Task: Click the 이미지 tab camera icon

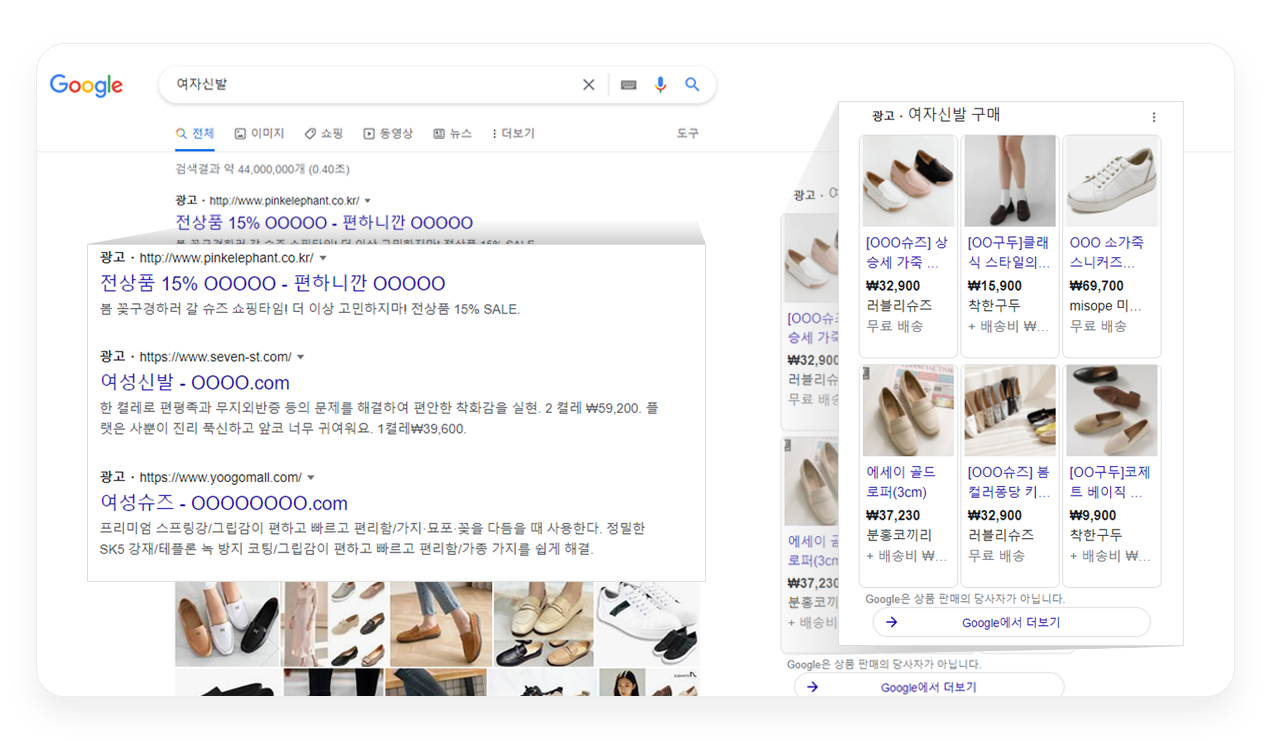Action: (242, 132)
